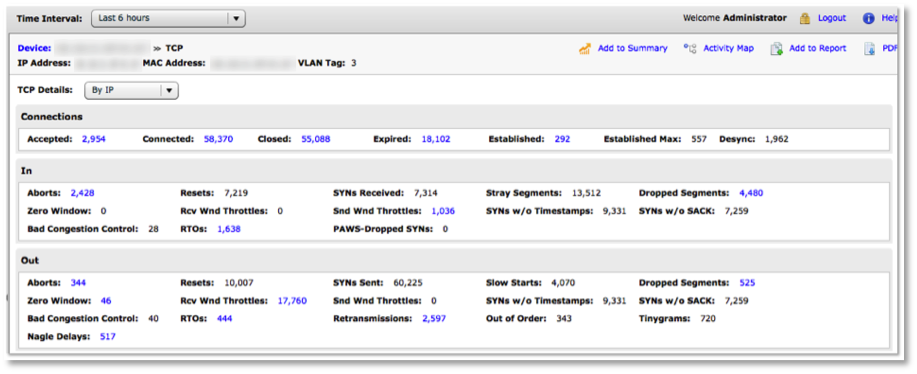Open In Snd Wnd Throttles value 1,036
Screen dimensions: 917x374
[x=443, y=211]
